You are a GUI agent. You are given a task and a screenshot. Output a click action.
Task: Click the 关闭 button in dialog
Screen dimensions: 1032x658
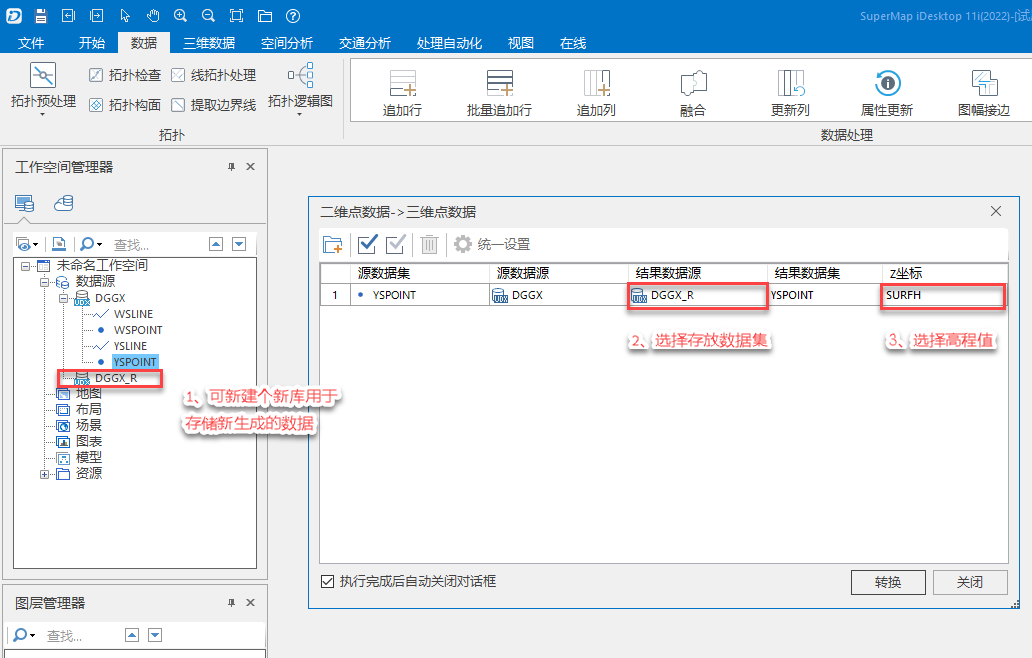click(x=969, y=582)
